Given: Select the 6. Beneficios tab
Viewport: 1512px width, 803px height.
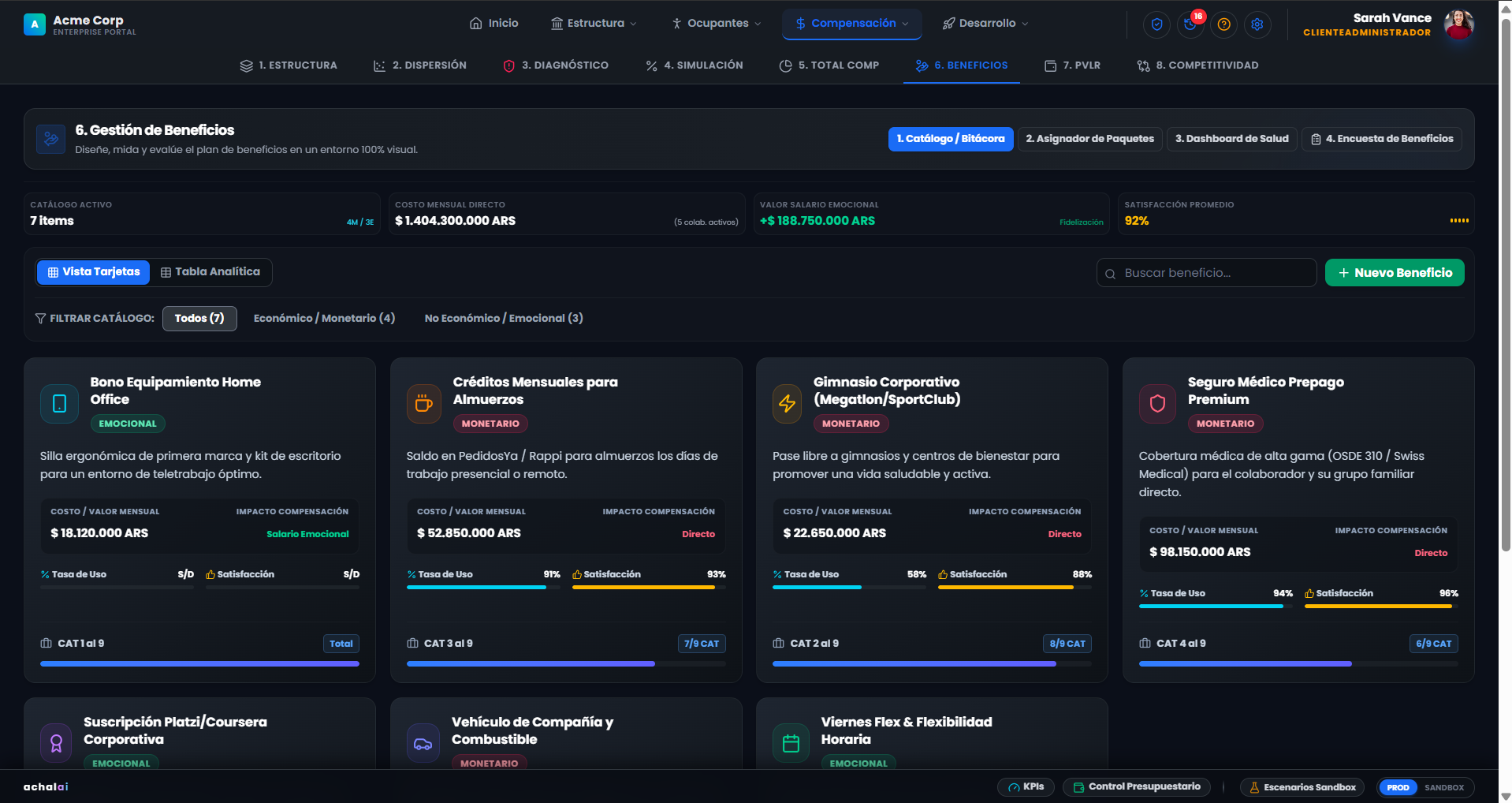Looking at the screenshot, I should pos(962,65).
